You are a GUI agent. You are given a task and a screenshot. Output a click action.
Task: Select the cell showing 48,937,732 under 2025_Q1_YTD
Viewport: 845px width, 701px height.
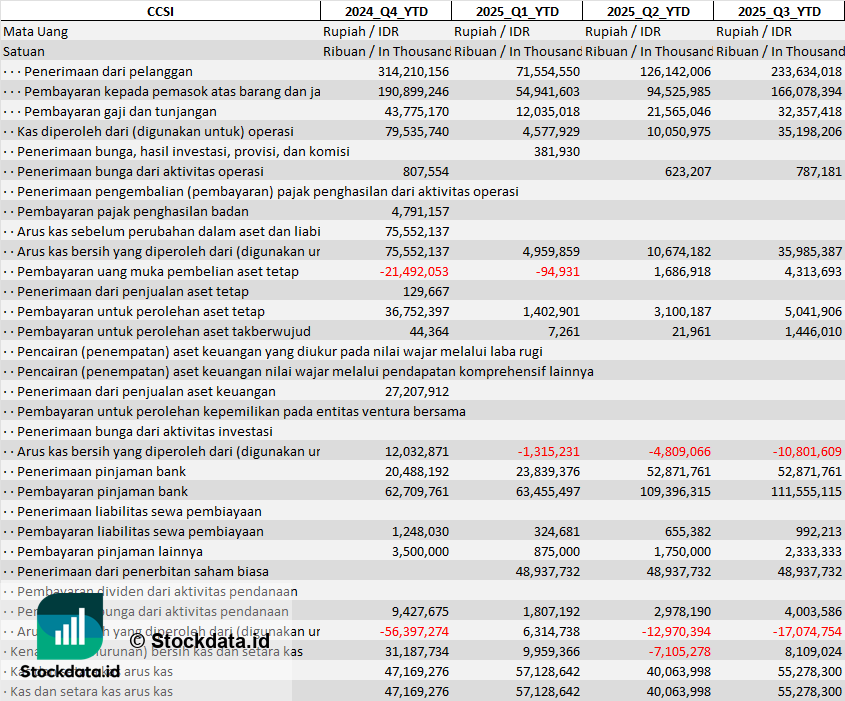[x=548, y=571]
